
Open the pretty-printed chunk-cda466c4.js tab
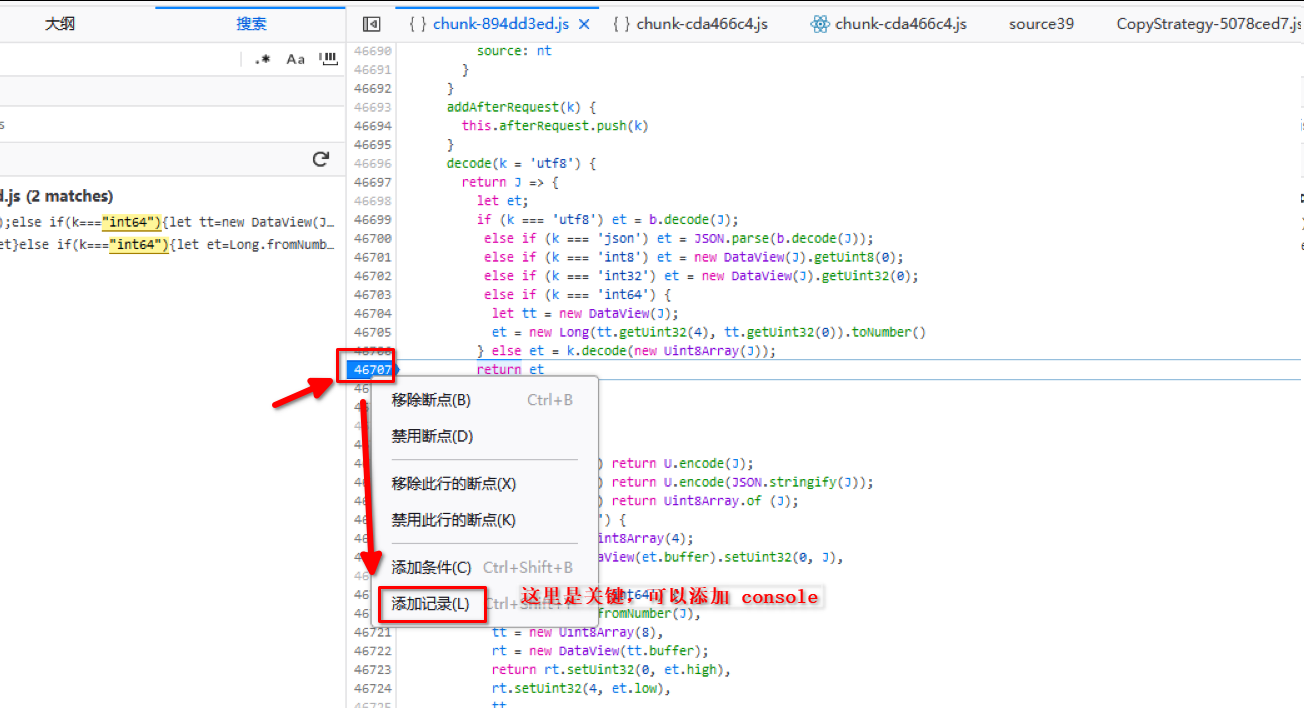click(690, 24)
